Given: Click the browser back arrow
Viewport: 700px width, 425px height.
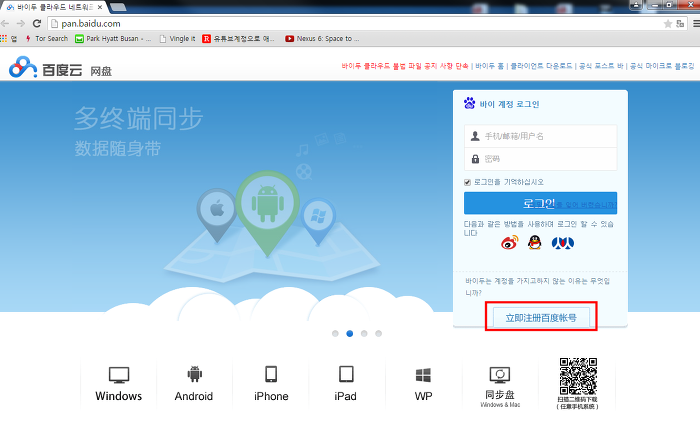Looking at the screenshot, I should point(5,24).
